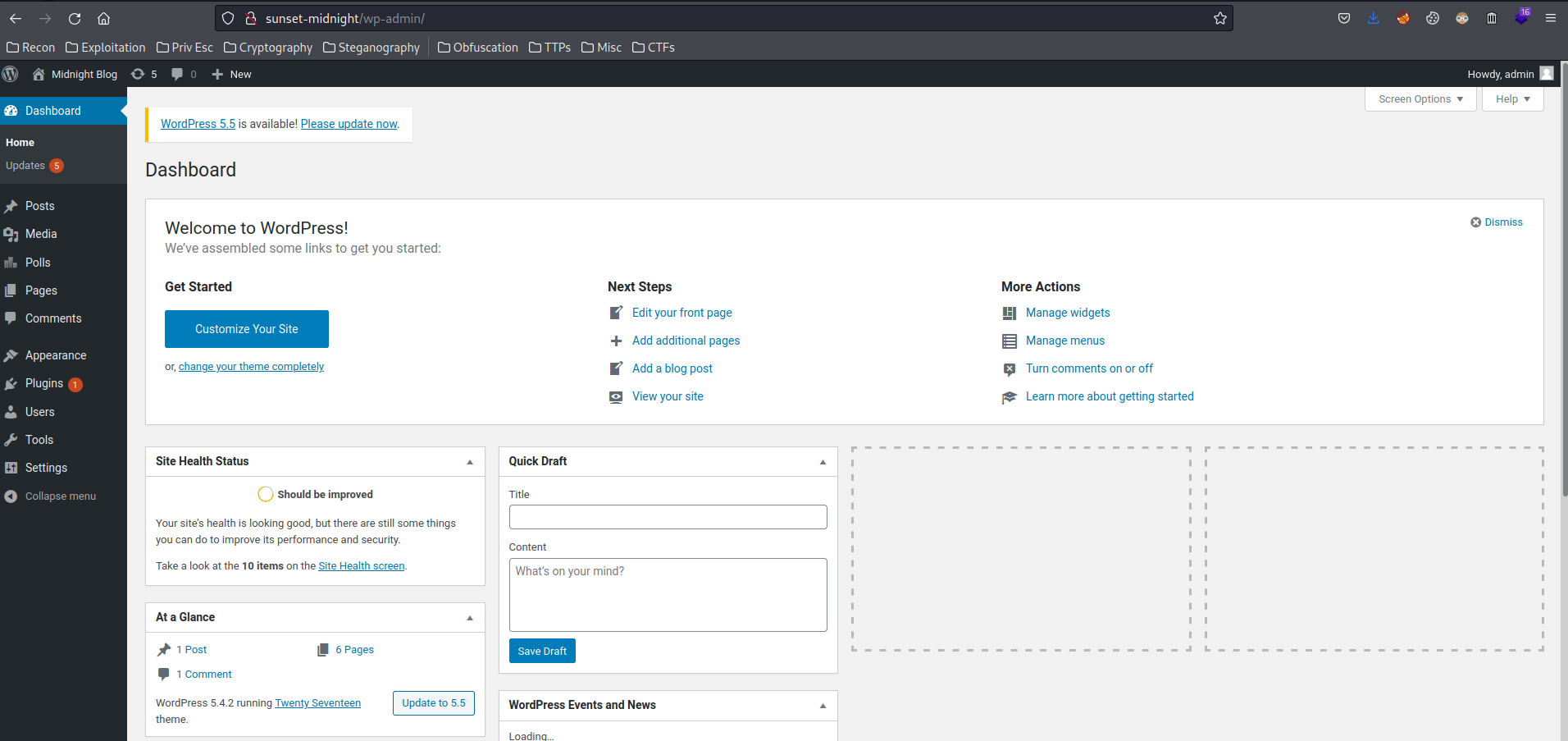
Task: Open the WordPress 5.5 link
Action: pos(198,124)
